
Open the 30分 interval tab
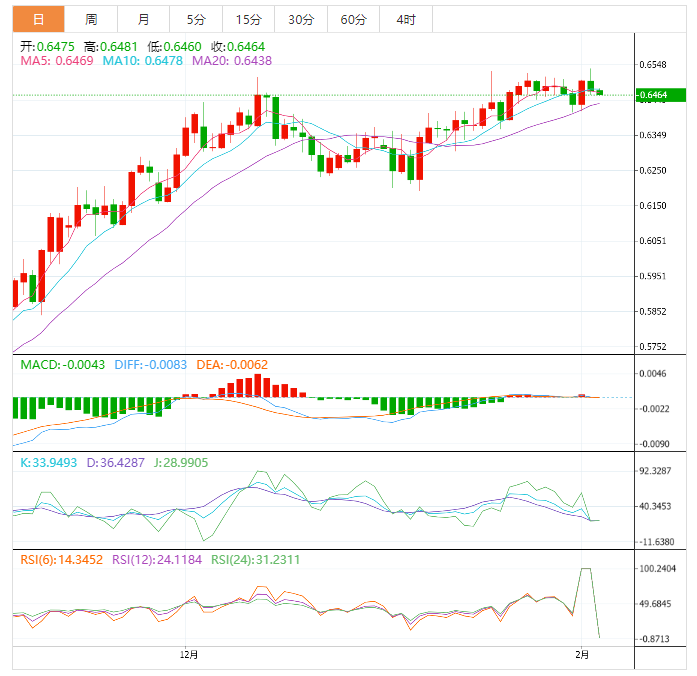(x=300, y=19)
